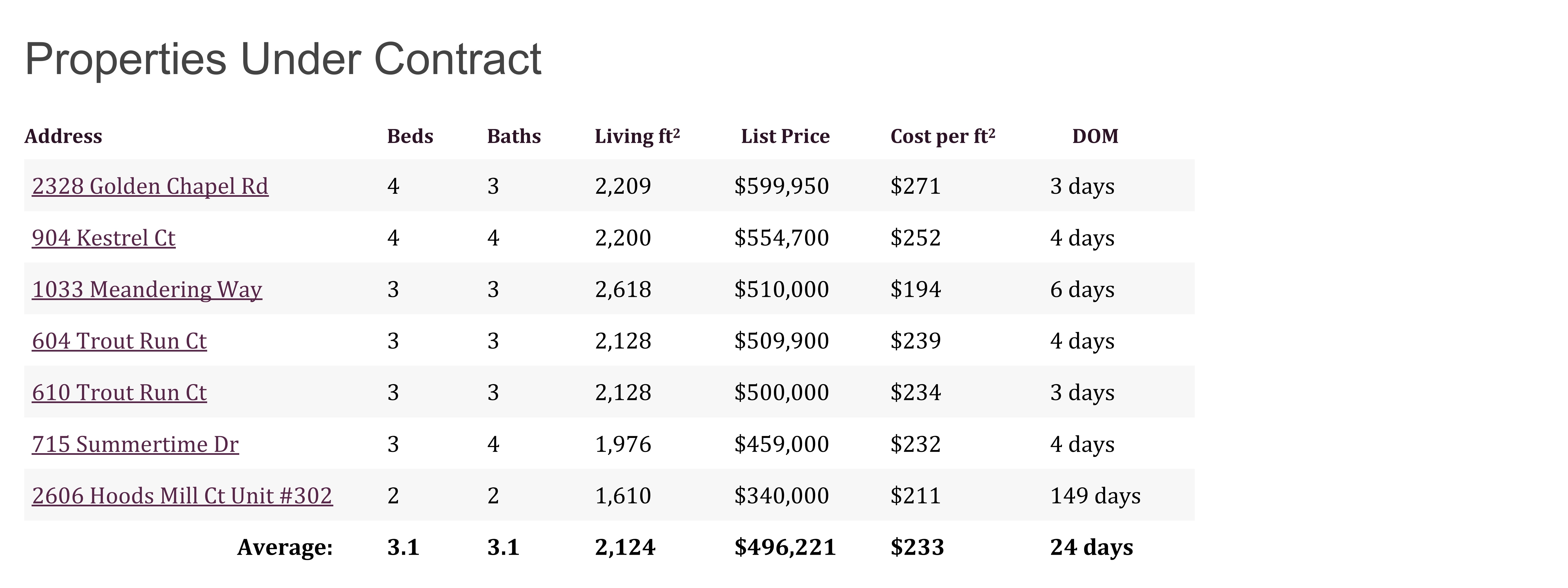This screenshot has height=588, width=1568.
Task: Click the 149 days DOM value
Action: tap(1095, 496)
